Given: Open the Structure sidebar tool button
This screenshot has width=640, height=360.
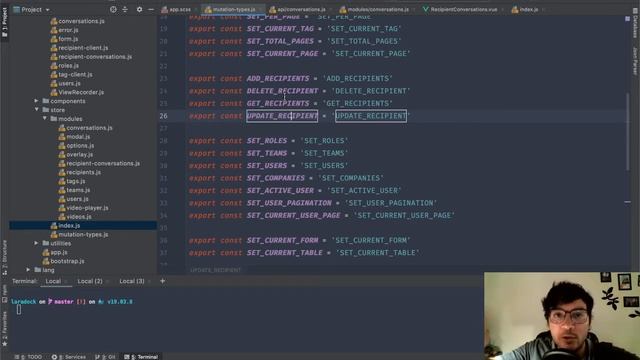Looking at the screenshot, I should click(4, 257).
